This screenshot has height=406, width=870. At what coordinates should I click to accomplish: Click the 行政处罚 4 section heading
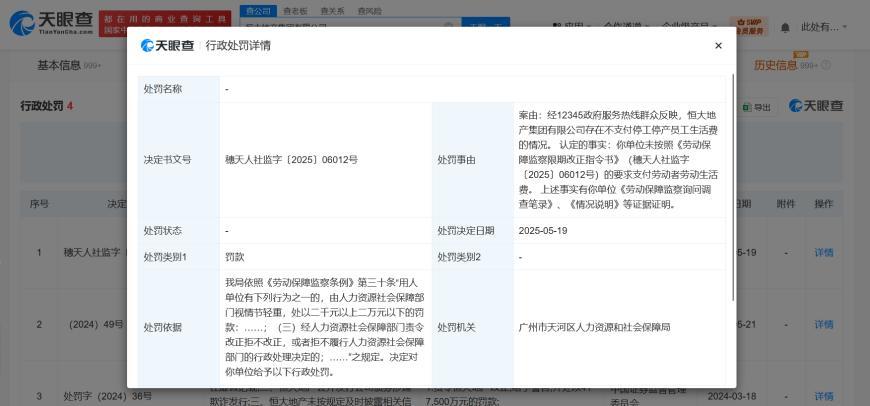pos(47,106)
